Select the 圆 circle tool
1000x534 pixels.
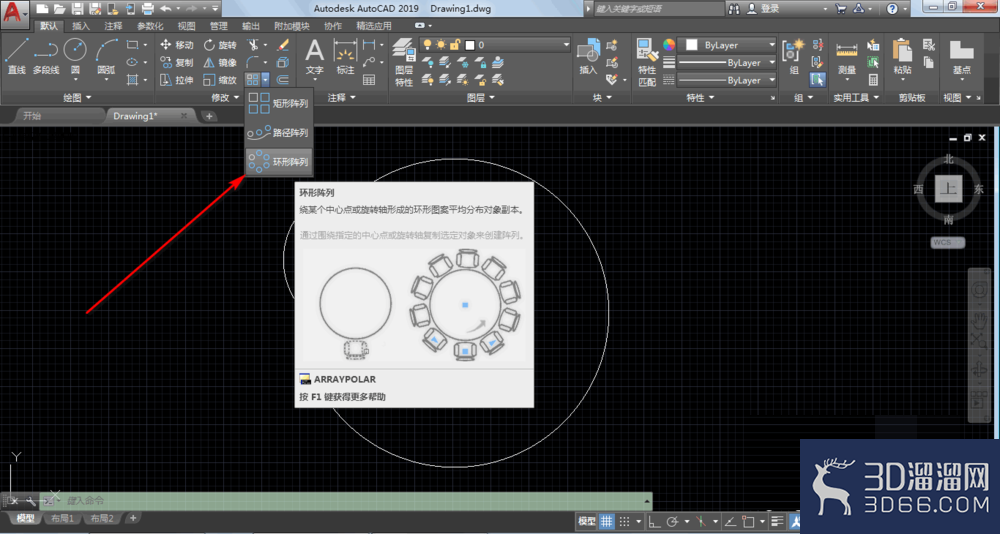point(75,57)
